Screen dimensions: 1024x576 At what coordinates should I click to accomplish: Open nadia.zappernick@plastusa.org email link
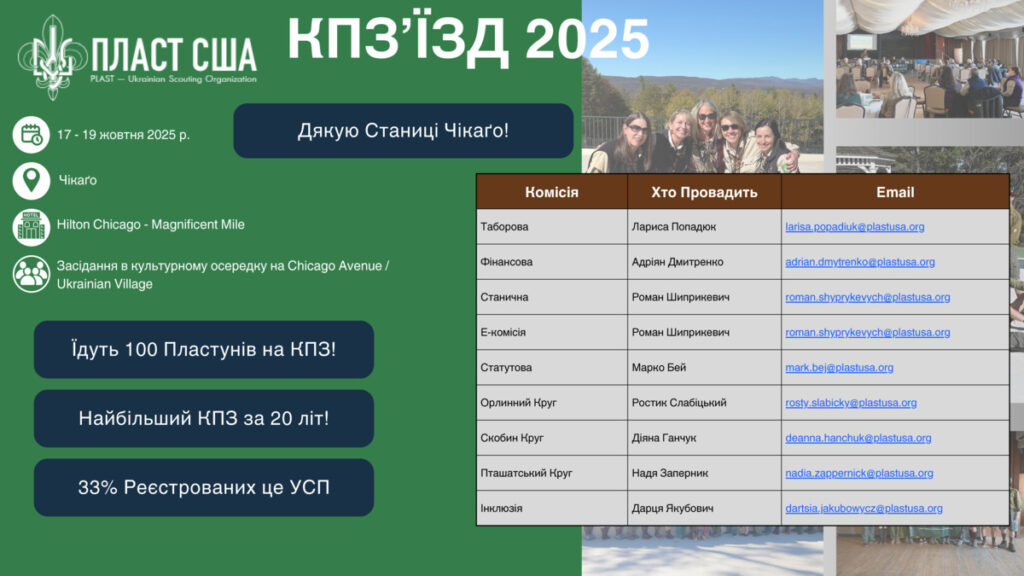pos(859,473)
